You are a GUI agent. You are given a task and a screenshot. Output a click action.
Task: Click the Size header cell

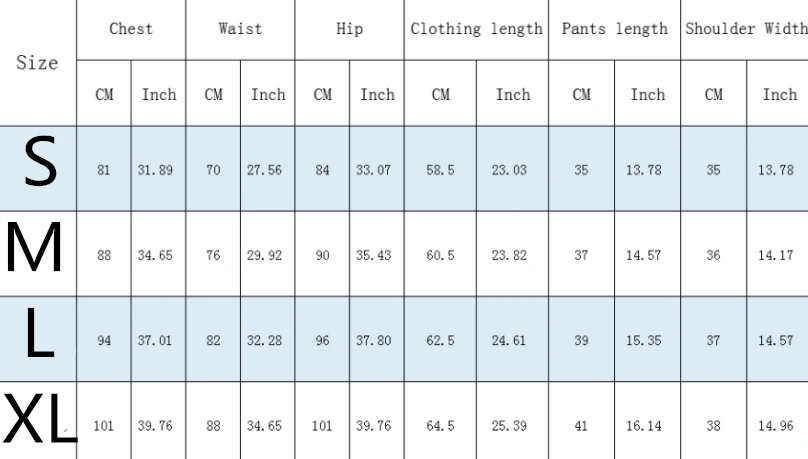tap(37, 63)
